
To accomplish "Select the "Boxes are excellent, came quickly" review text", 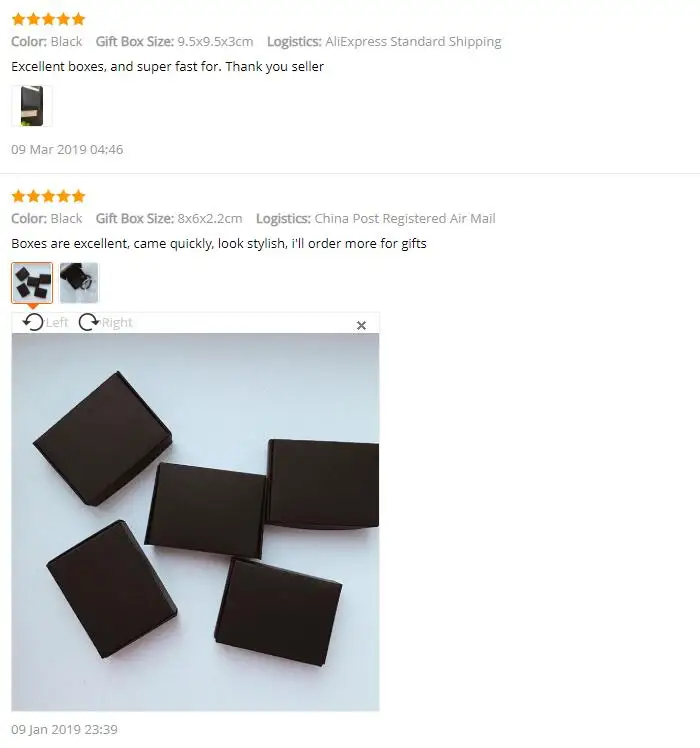I will point(219,243).
